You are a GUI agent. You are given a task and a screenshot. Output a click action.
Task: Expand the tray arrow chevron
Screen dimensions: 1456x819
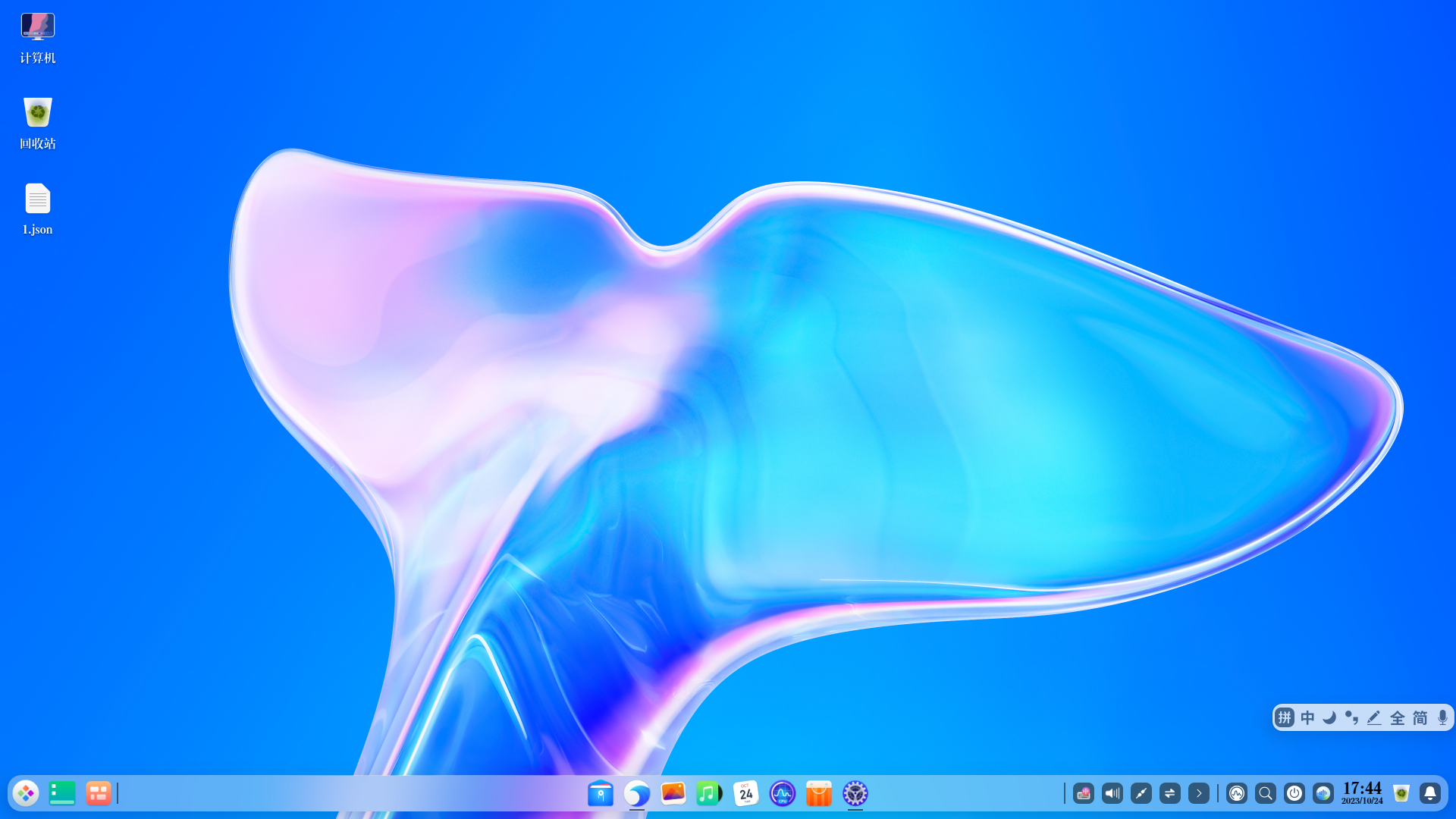1199,793
